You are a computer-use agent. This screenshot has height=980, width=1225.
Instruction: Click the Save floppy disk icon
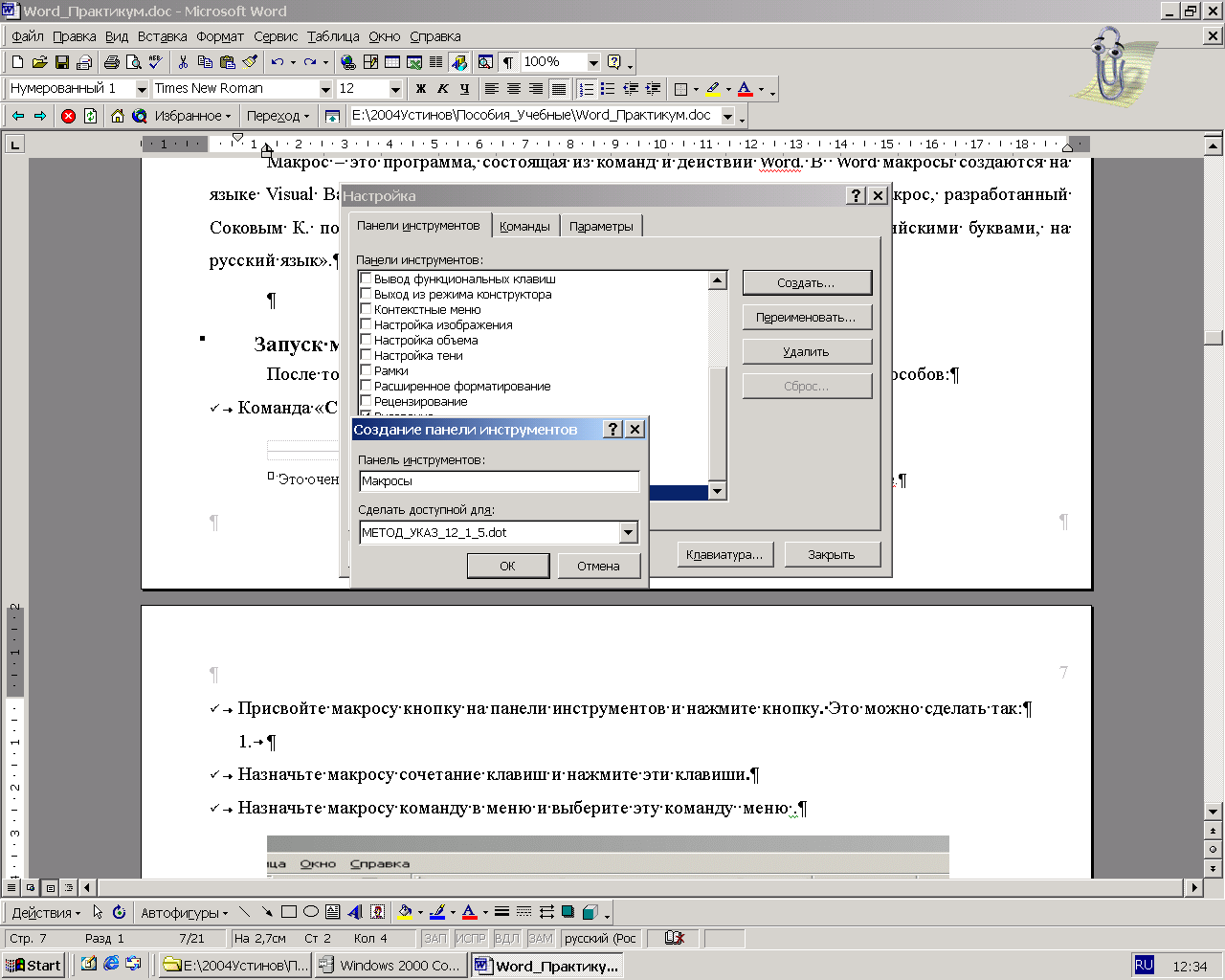[62, 62]
